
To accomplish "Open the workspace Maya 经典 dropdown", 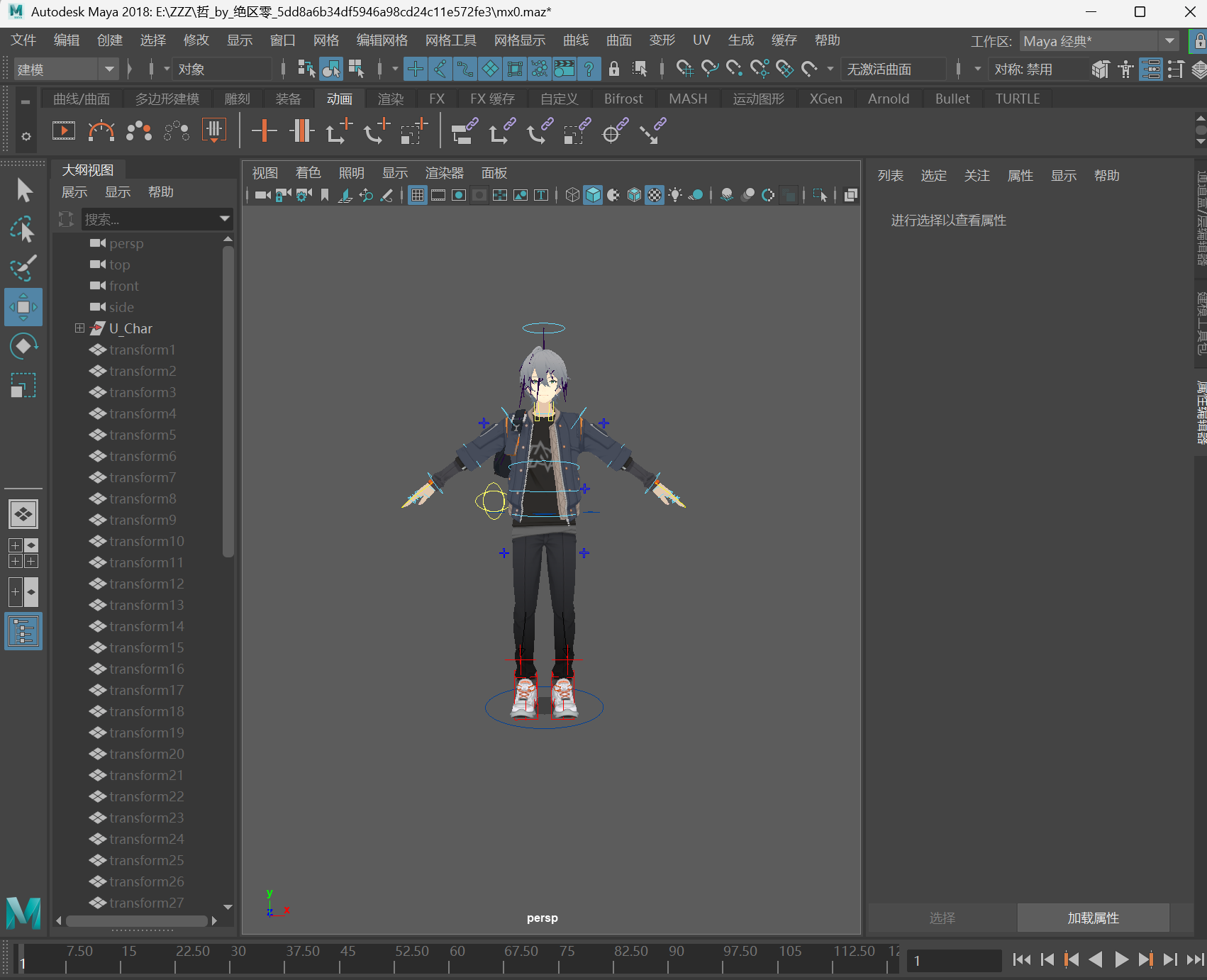I will coord(1169,41).
